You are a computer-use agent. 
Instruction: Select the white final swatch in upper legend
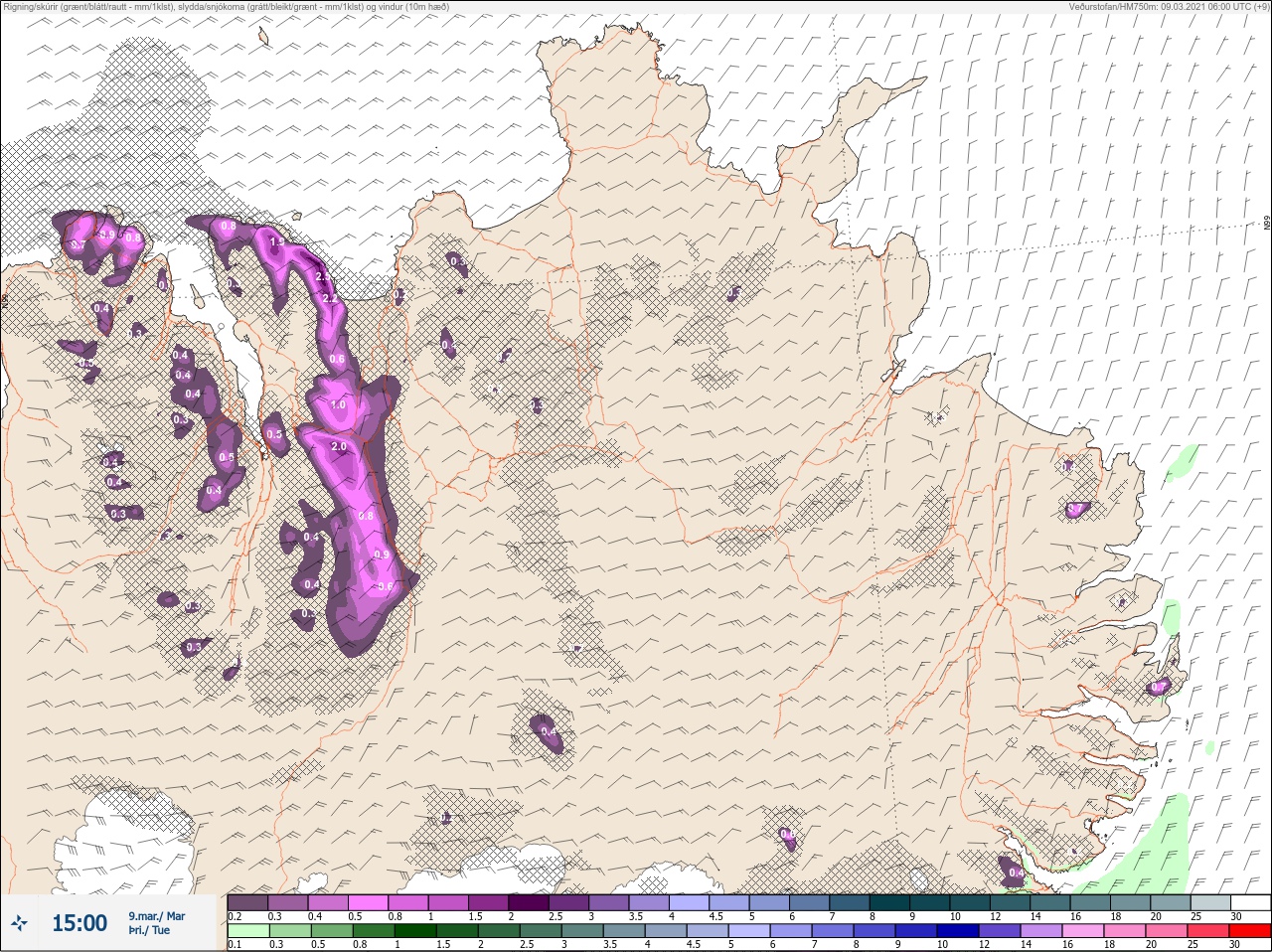tap(1250, 902)
